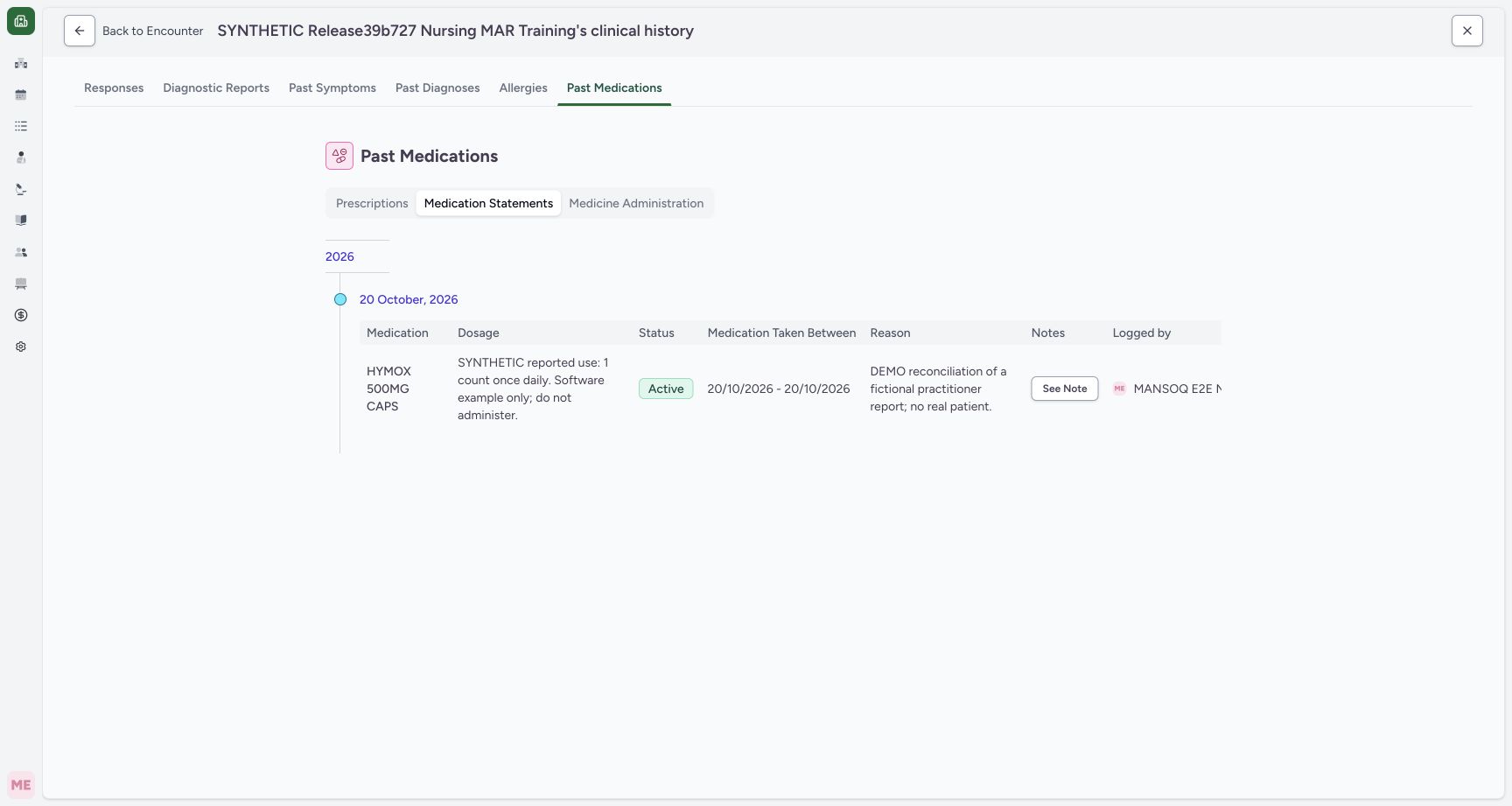This screenshot has width=1512, height=806.
Task: Click the ME user avatar at bottom left
Action: (21, 785)
